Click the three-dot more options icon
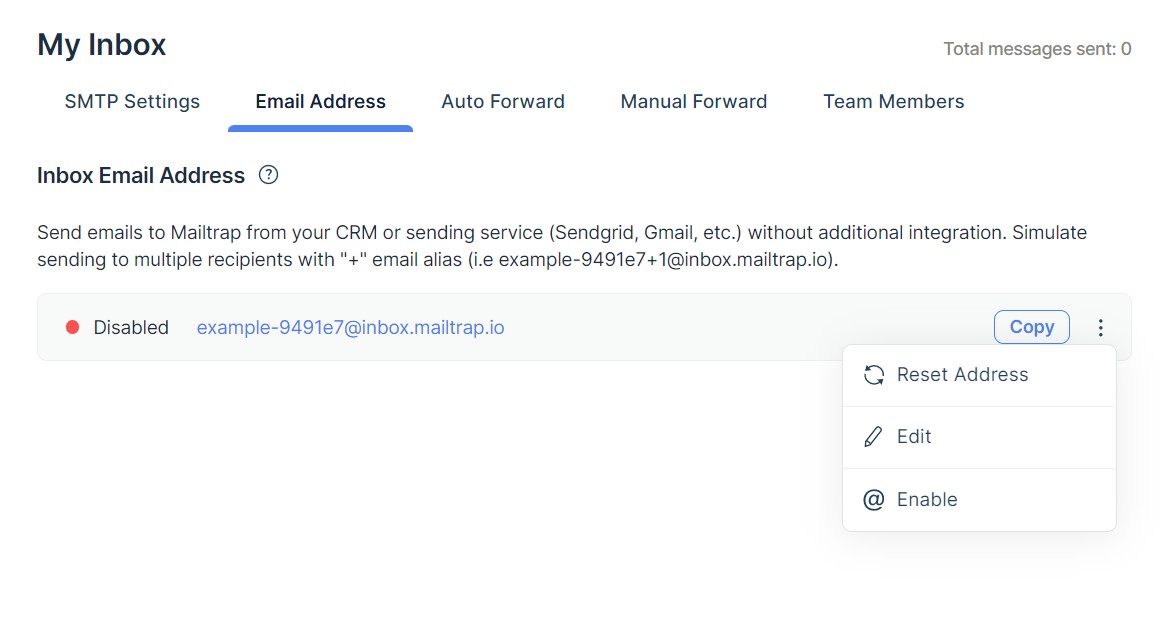Screen dimensions: 1160x618 1101,327
